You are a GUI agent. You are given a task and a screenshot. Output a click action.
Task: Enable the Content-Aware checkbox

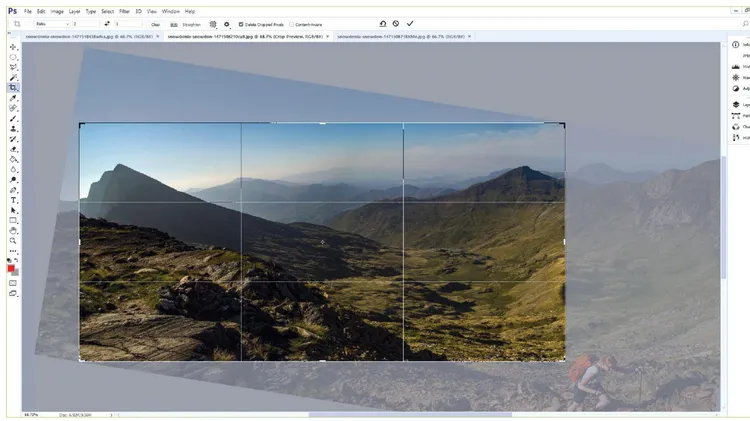[291, 24]
